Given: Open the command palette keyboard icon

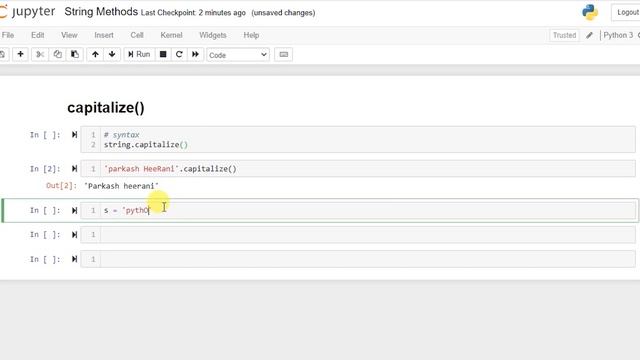Looking at the screenshot, I should point(284,54).
